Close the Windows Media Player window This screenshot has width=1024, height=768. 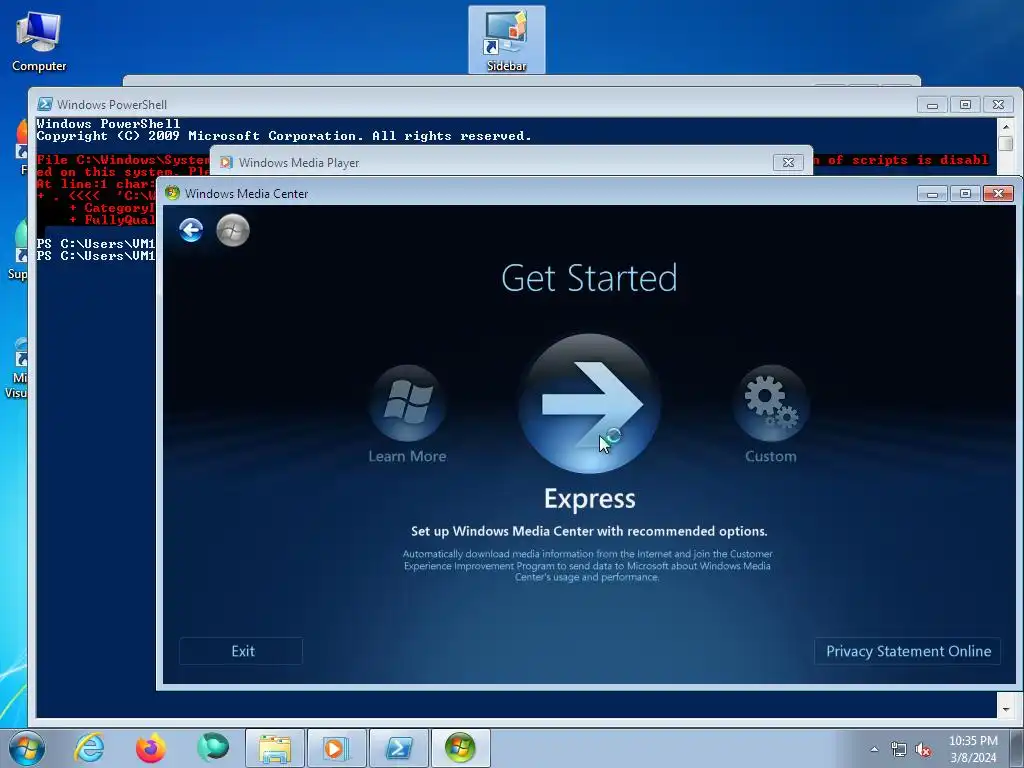788,163
